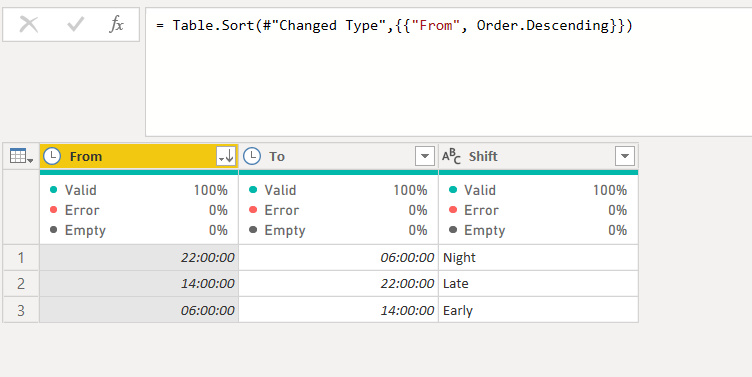Click the To column Empty 0% quality row
Viewport: 752px width, 377px height.
click(339, 231)
